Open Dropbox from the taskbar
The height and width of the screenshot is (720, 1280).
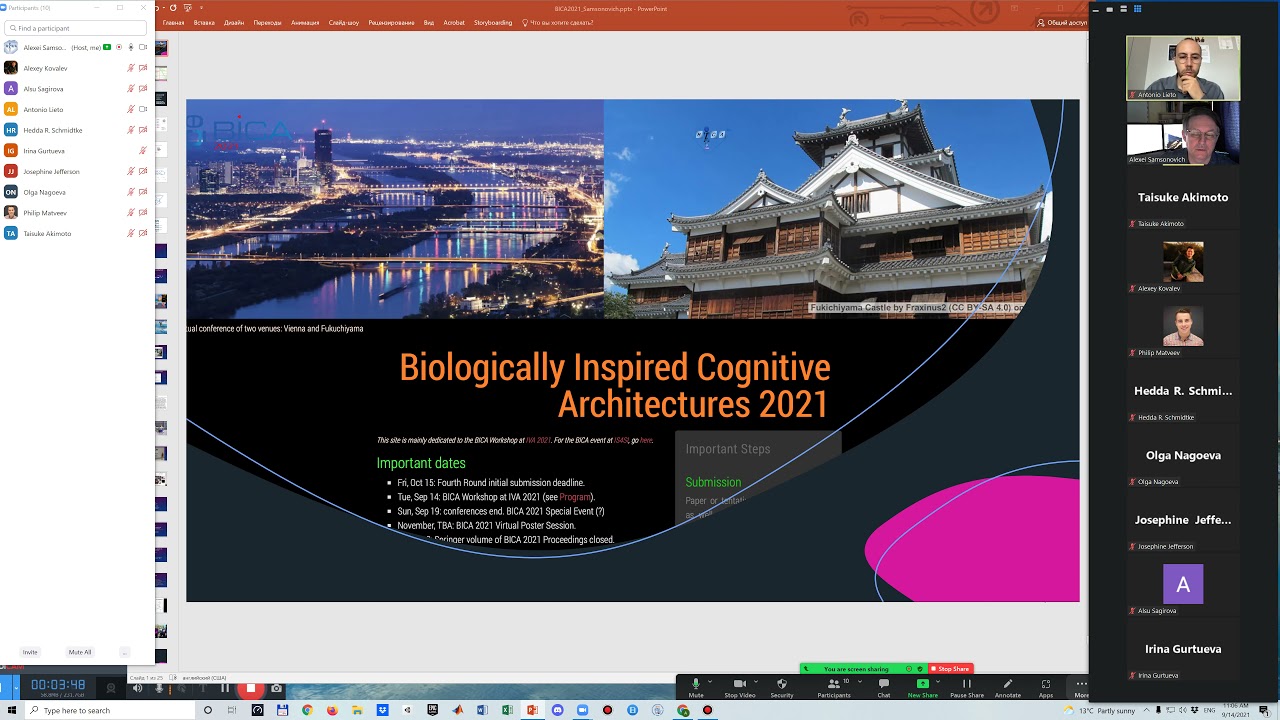tap(382, 710)
